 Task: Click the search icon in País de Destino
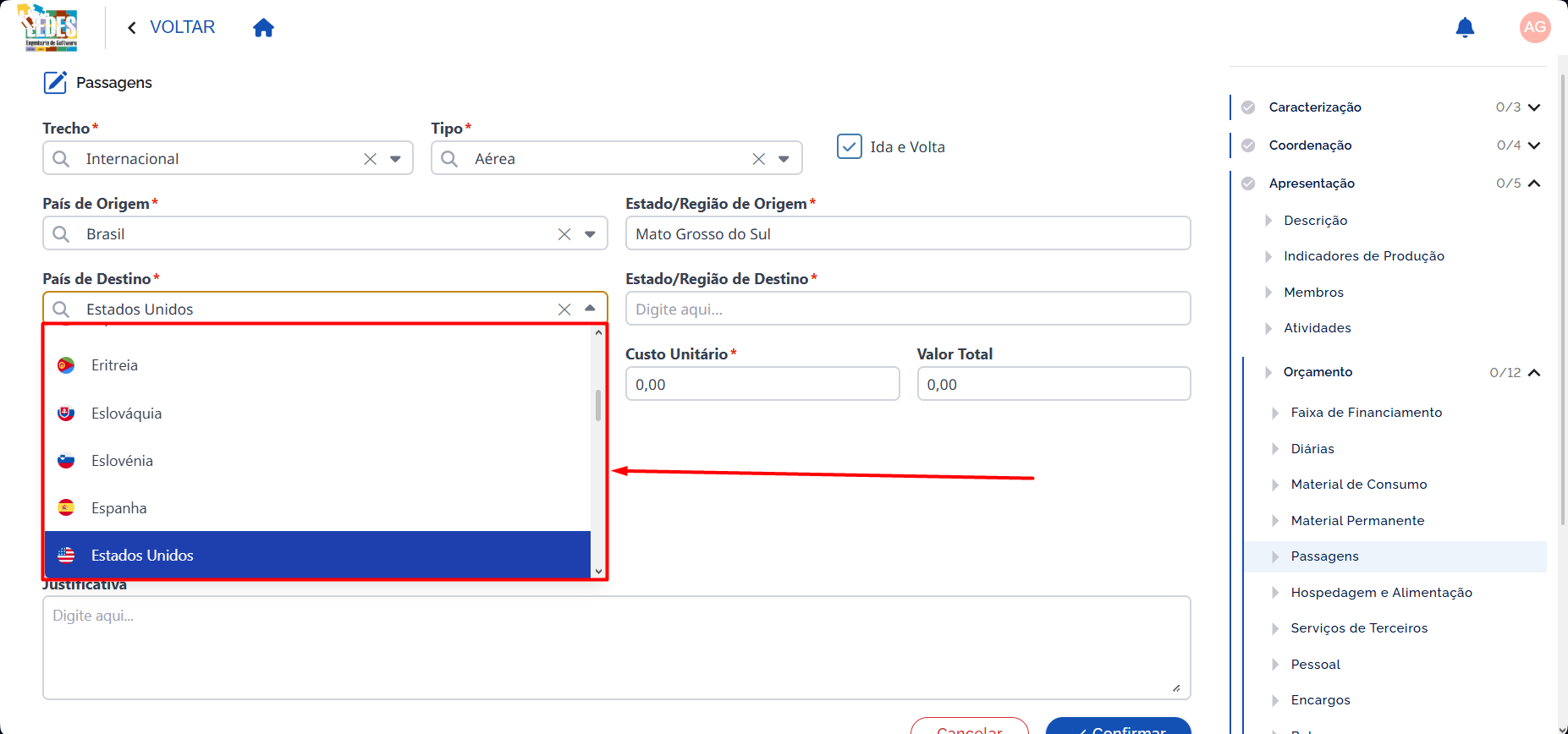pyautogui.click(x=61, y=309)
